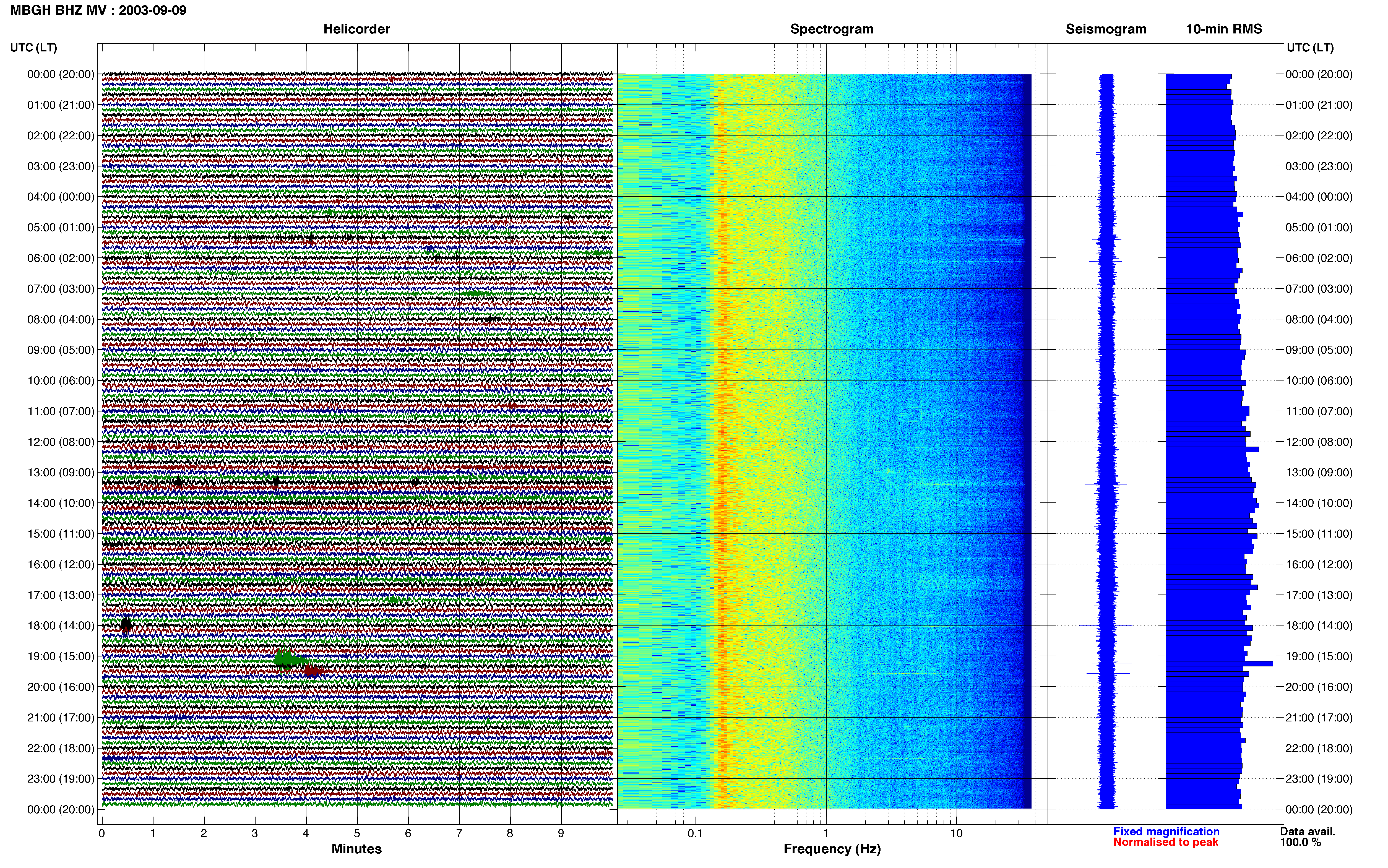Click the "10-min RMS" panel heading
This screenshot has width=1388, height=868.
[1224, 29]
